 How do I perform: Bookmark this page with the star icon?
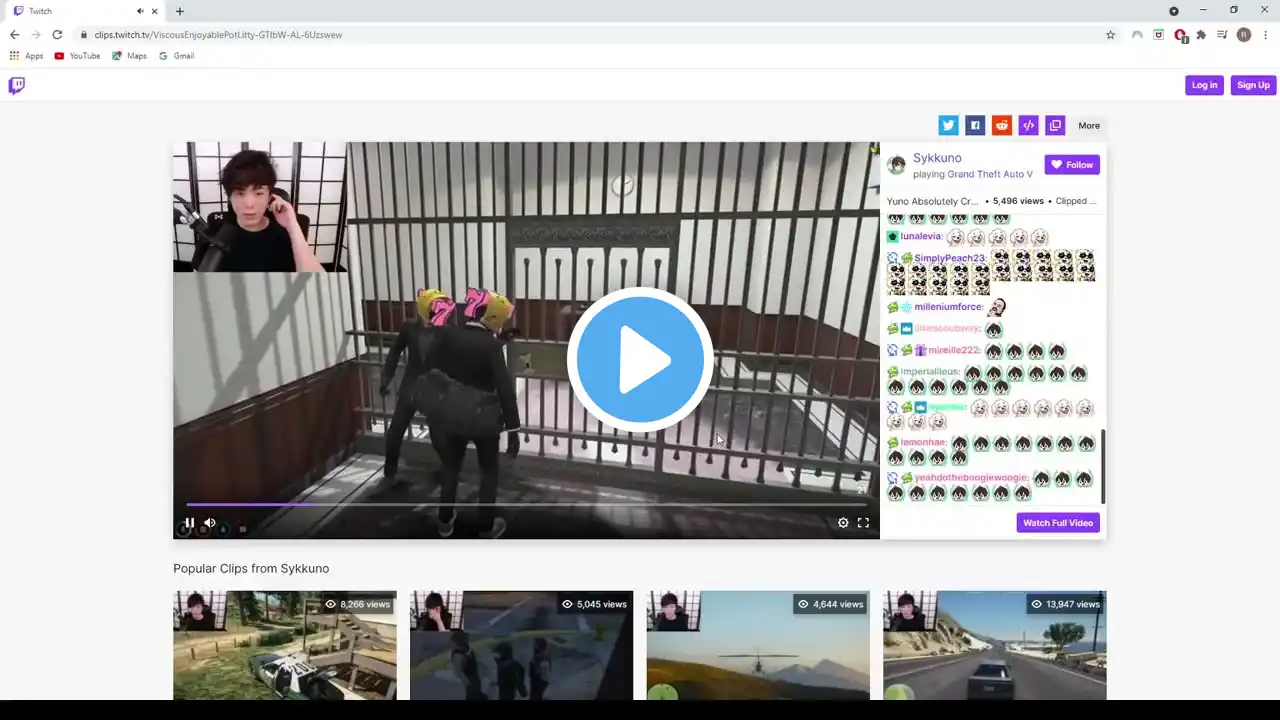[1110, 35]
